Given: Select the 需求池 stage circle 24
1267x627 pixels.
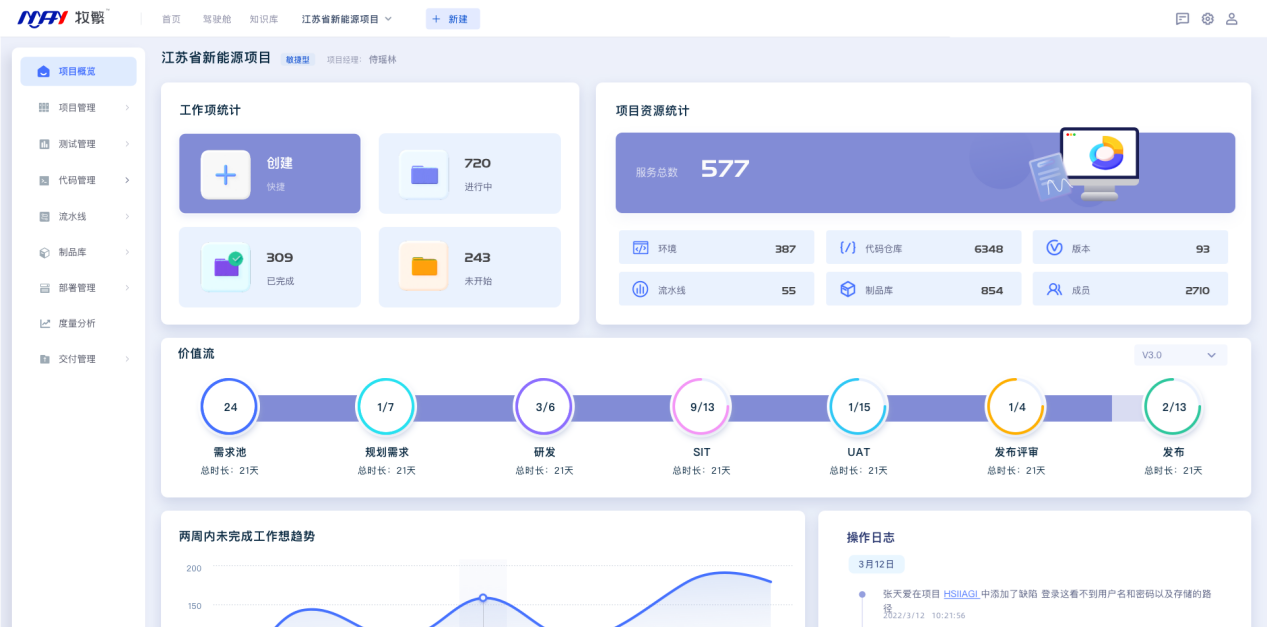Looking at the screenshot, I should click(x=230, y=407).
